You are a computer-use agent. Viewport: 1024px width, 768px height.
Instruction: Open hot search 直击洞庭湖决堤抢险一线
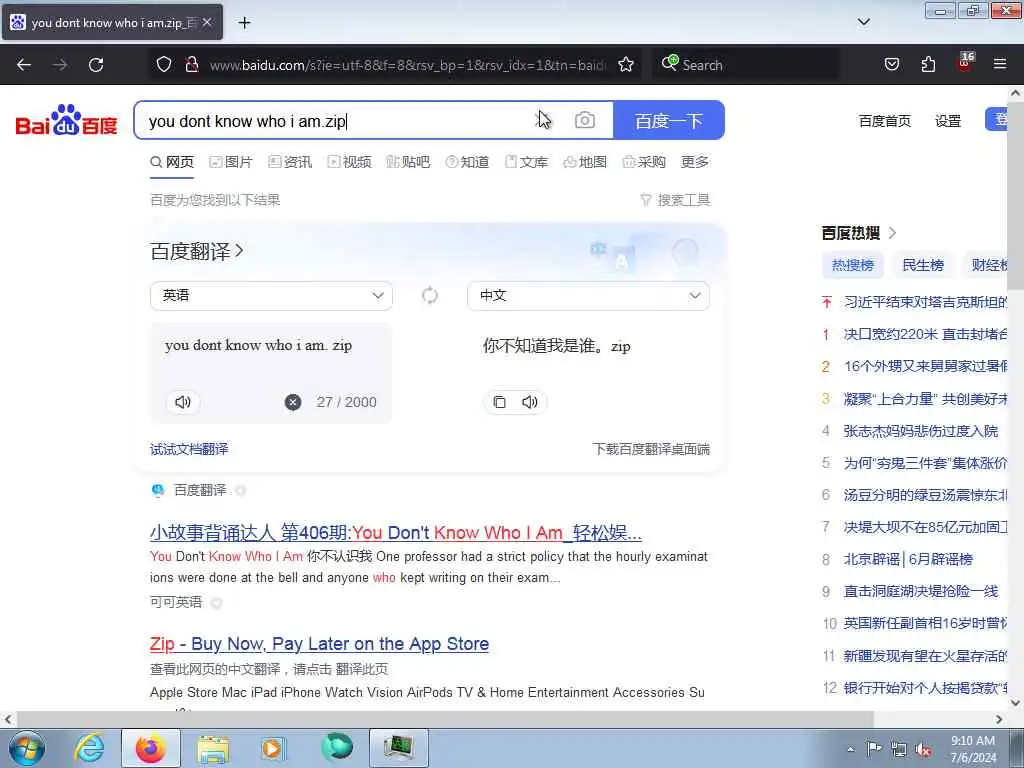point(921,591)
